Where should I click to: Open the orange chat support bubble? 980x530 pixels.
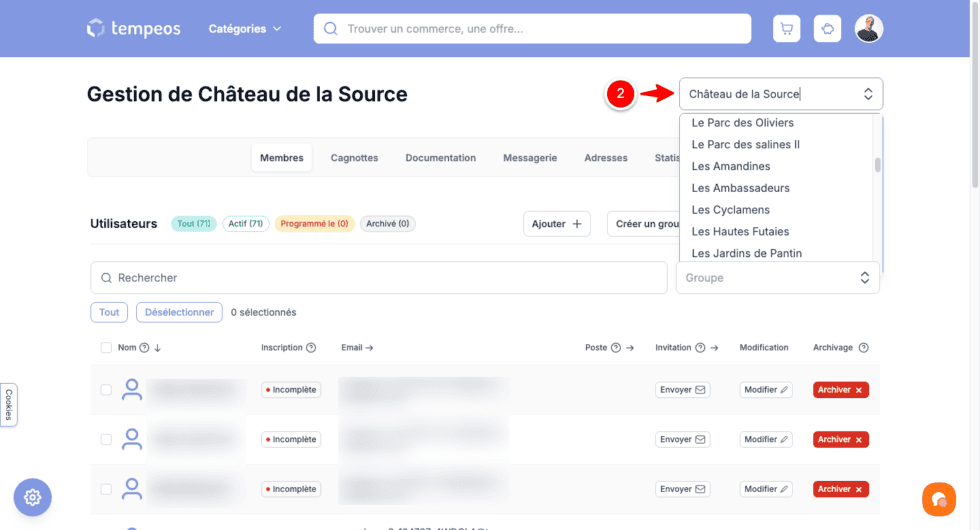click(939, 499)
